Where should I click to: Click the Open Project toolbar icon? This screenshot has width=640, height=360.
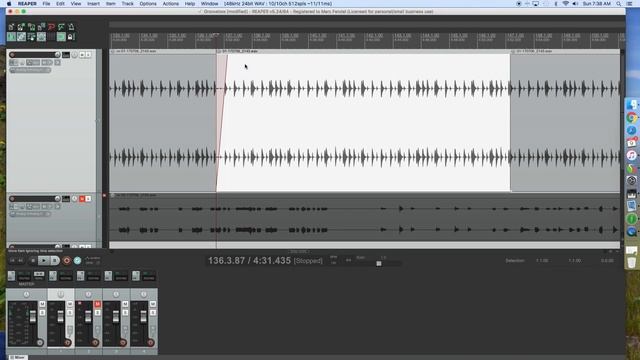[x=21, y=27]
